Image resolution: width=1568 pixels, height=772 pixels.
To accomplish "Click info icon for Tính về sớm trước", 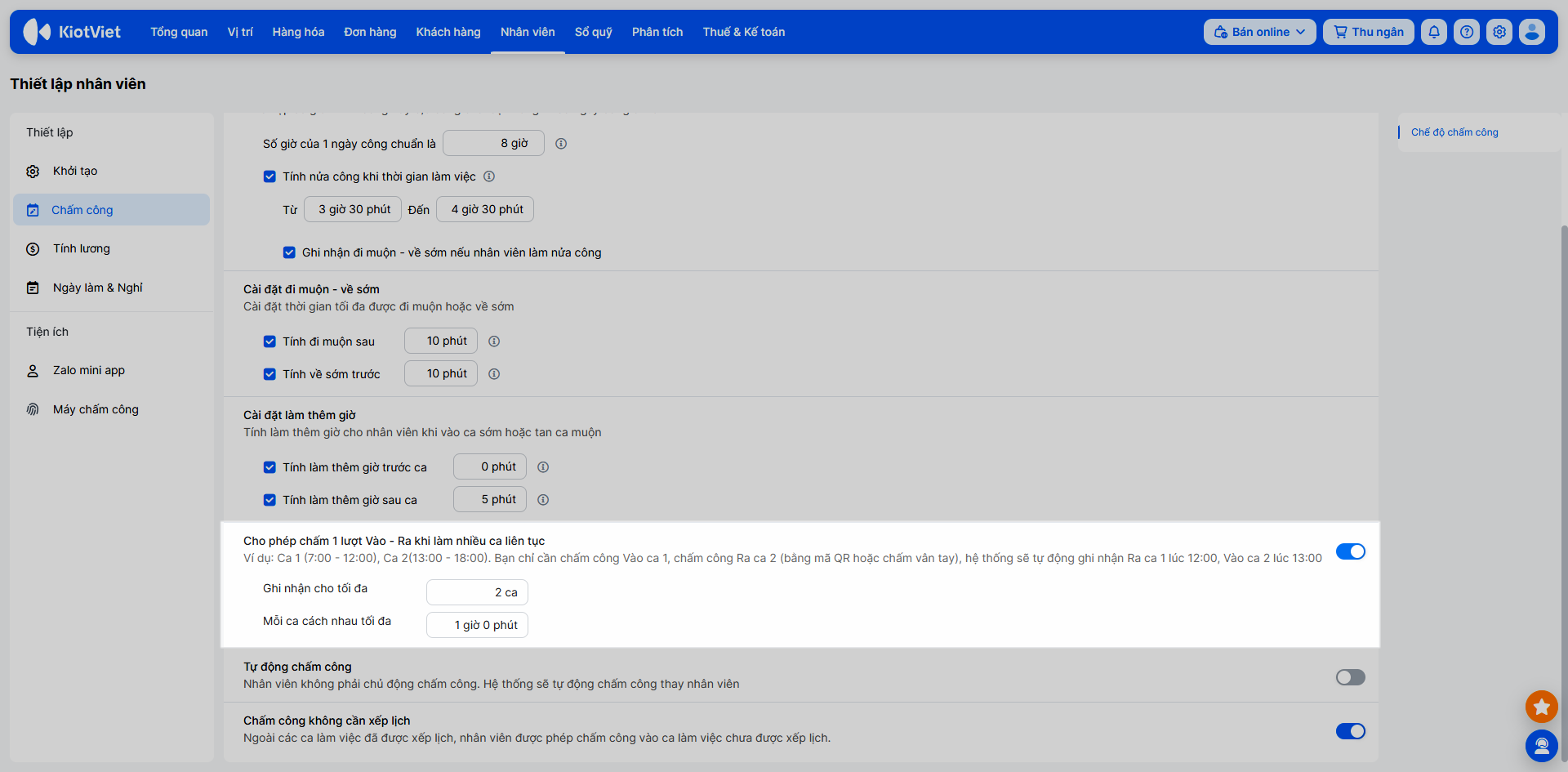I will (x=494, y=374).
